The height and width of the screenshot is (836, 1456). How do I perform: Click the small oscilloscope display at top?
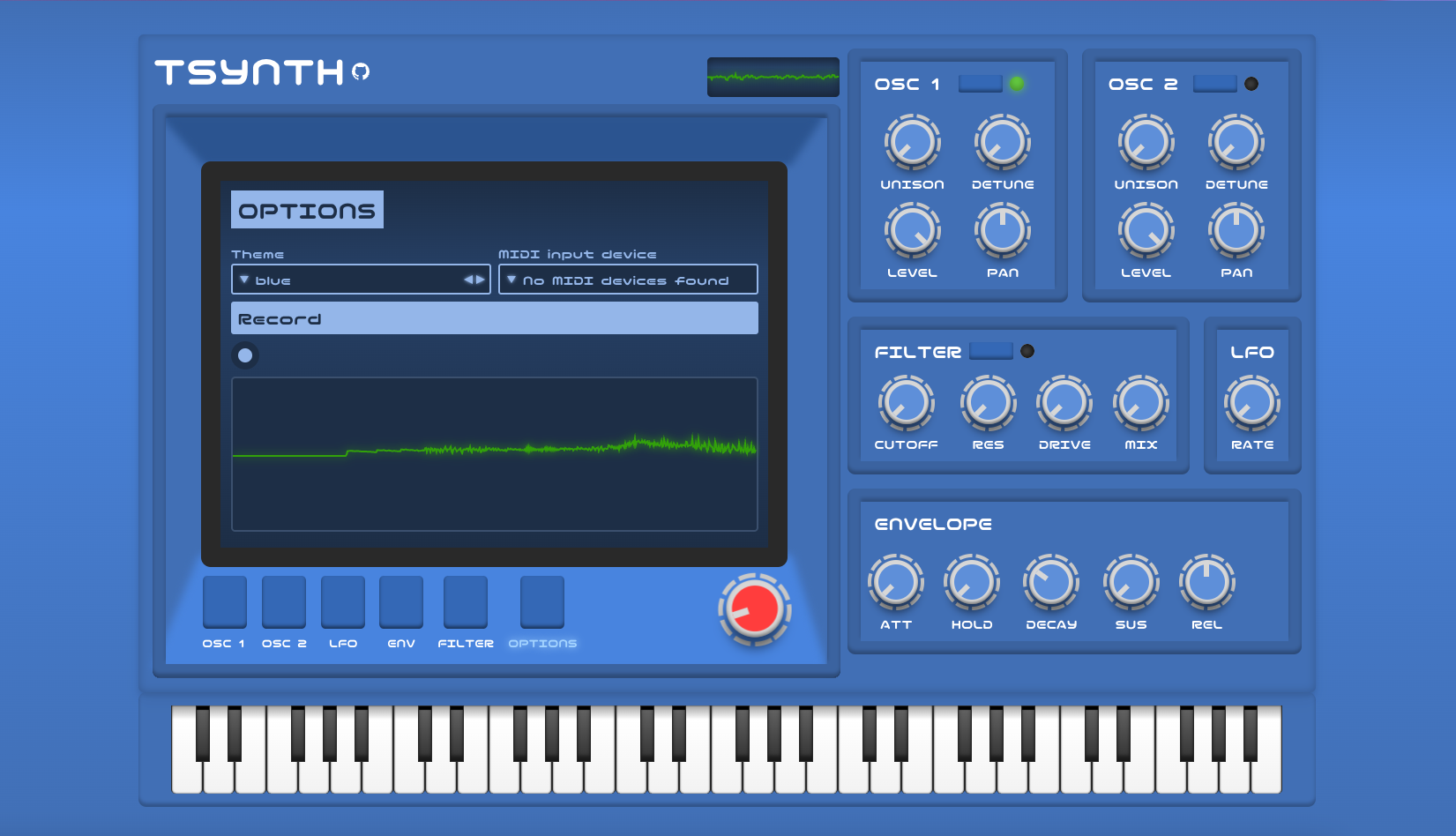click(773, 78)
